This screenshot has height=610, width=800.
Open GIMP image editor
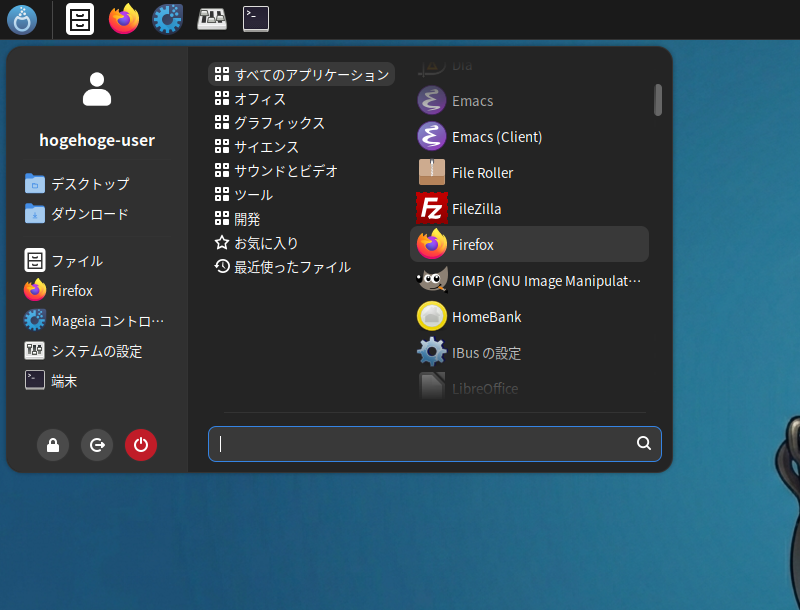tap(529, 281)
